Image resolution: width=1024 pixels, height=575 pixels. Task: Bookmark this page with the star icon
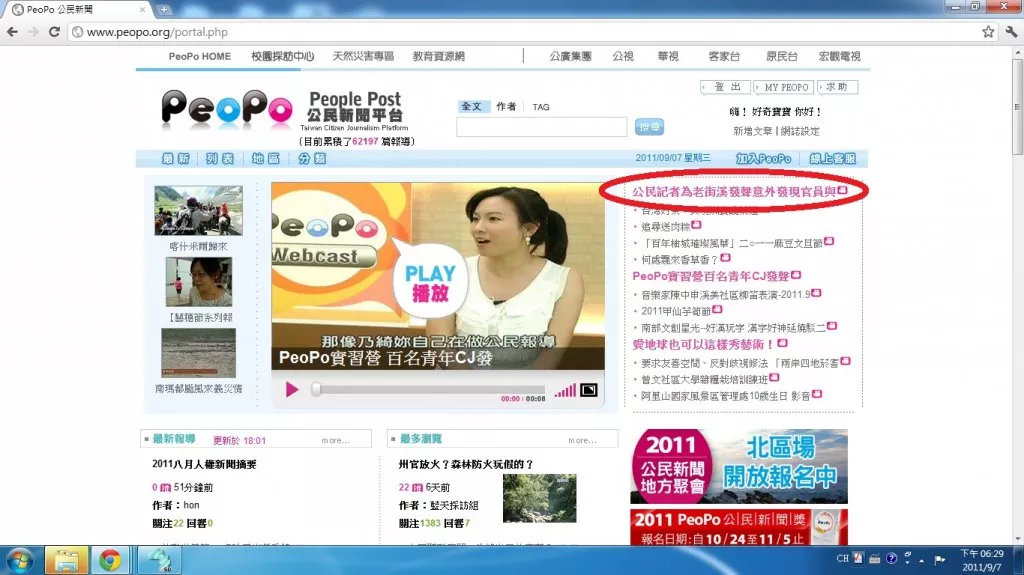coord(988,31)
